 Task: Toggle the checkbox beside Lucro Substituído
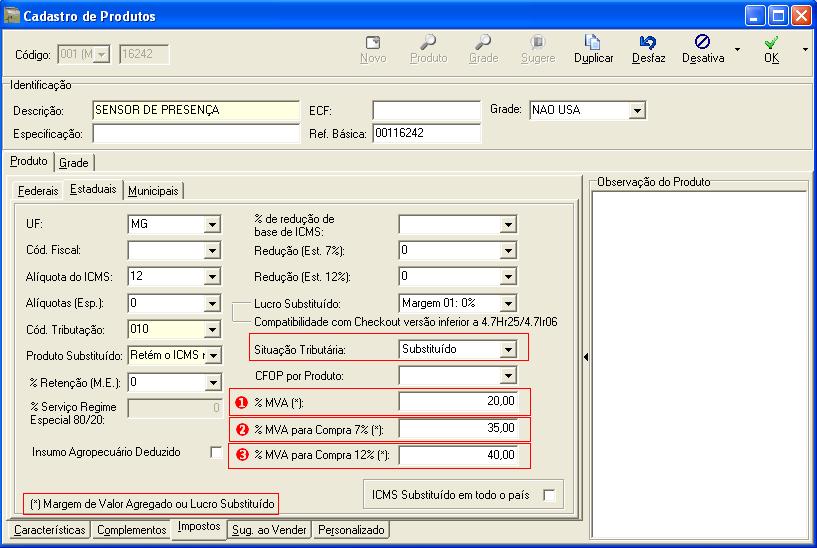coord(240,311)
